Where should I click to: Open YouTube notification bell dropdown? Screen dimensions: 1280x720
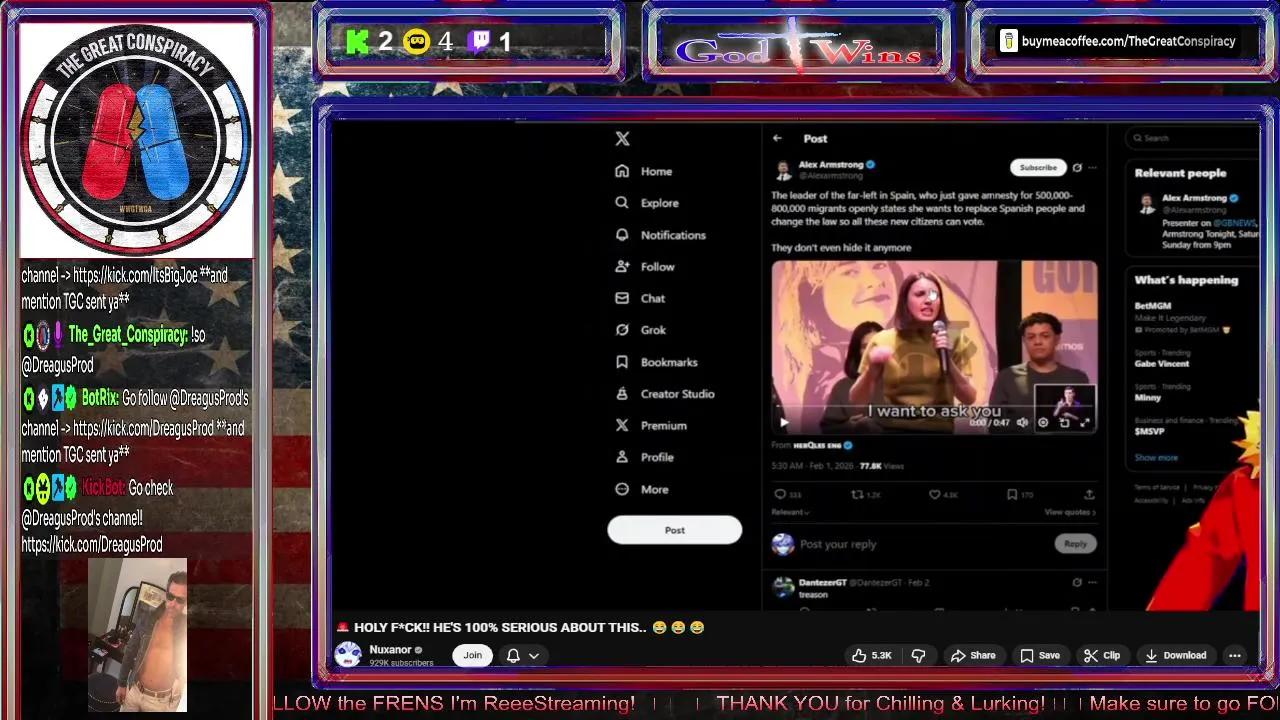pyautogui.click(x=522, y=656)
